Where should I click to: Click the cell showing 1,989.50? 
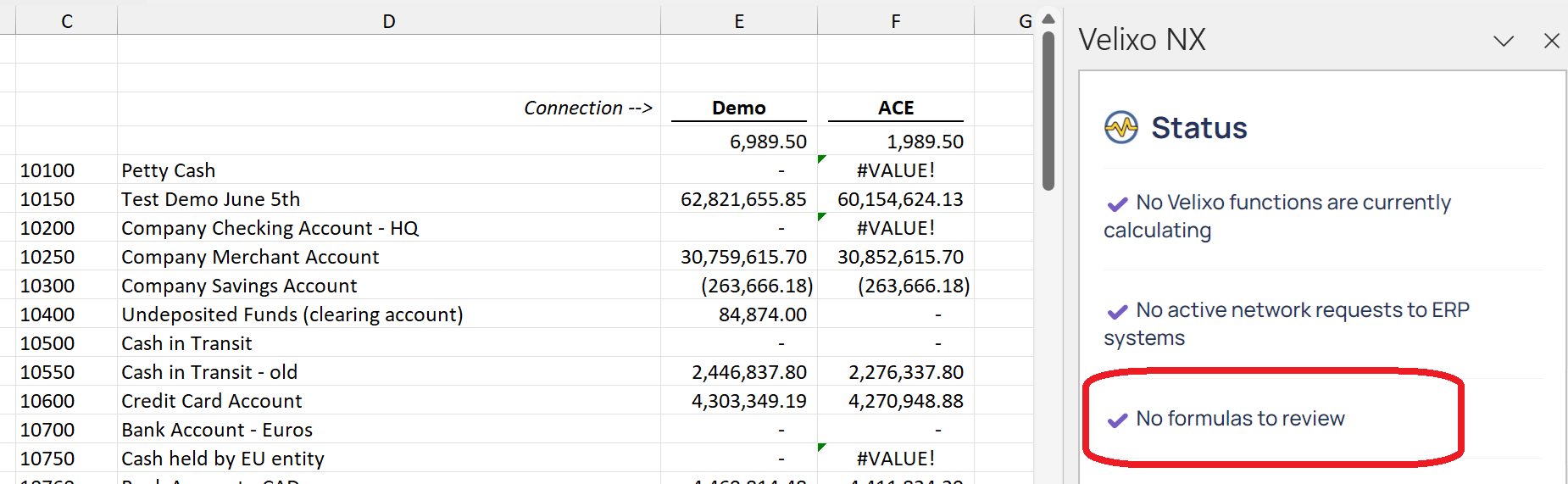click(x=896, y=141)
